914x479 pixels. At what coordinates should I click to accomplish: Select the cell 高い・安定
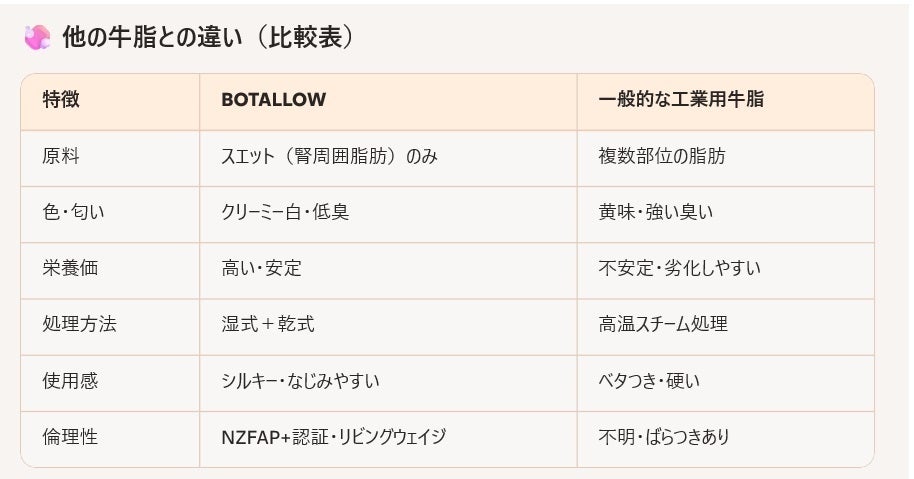pyautogui.click(x=261, y=268)
